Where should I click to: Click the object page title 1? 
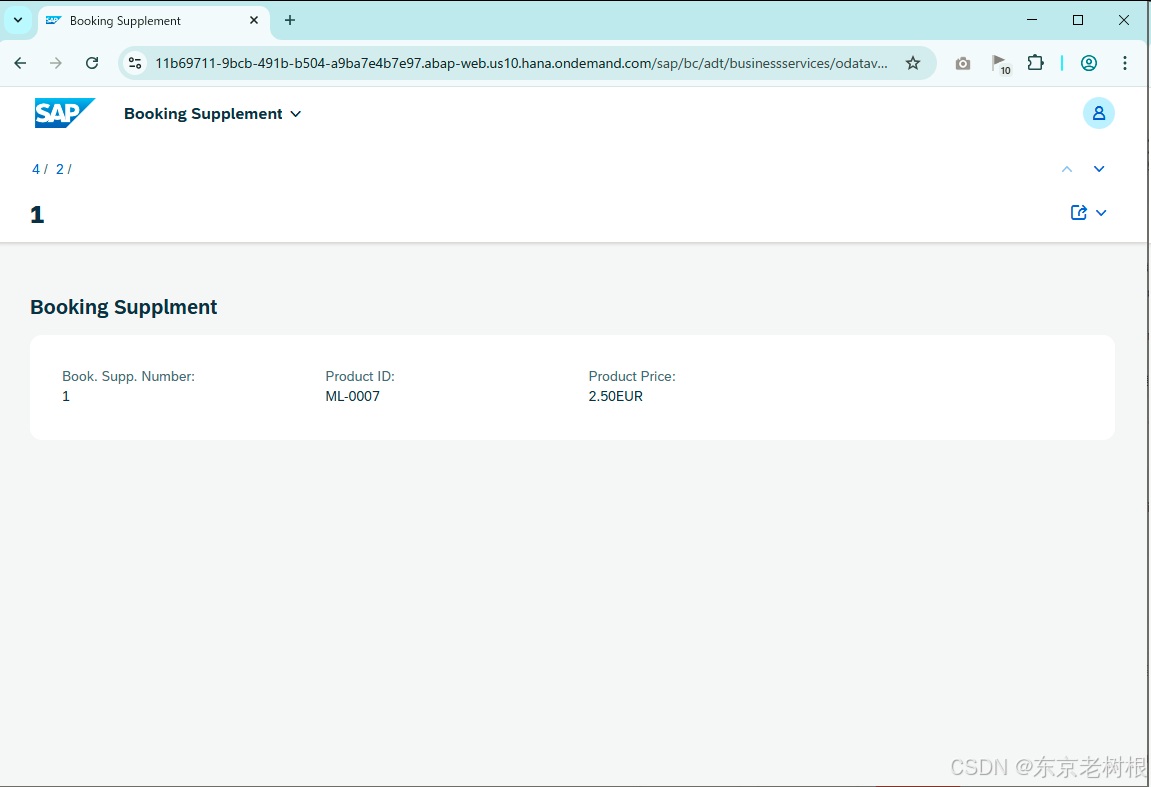(37, 214)
